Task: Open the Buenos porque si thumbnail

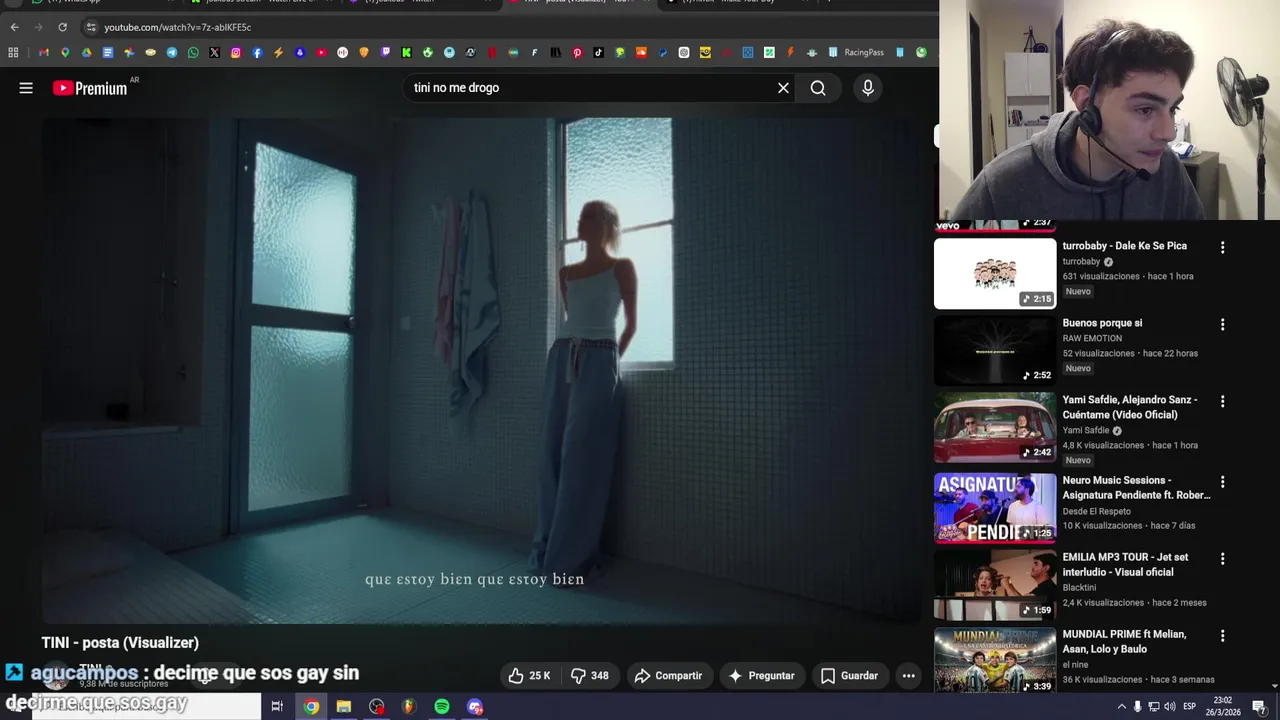Action: click(995, 351)
